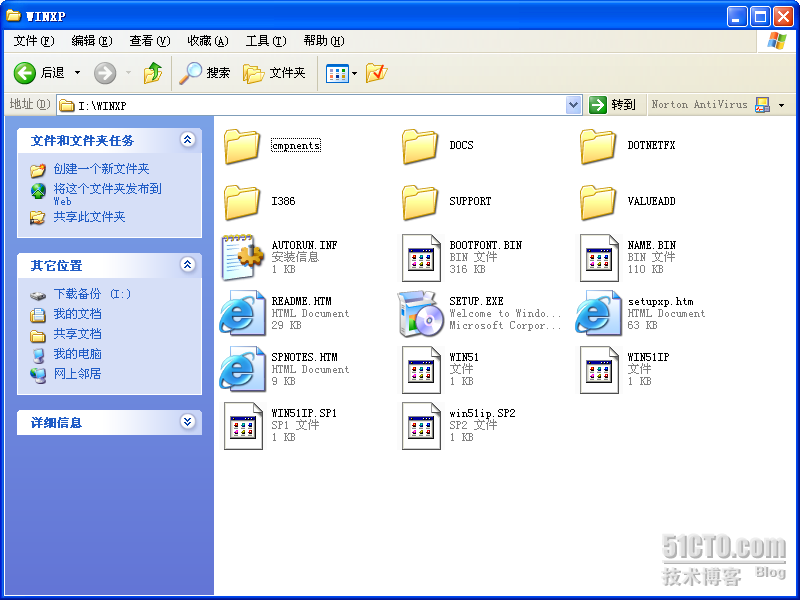
Task: Open the cmpnents folder icon
Action: [x=241, y=146]
